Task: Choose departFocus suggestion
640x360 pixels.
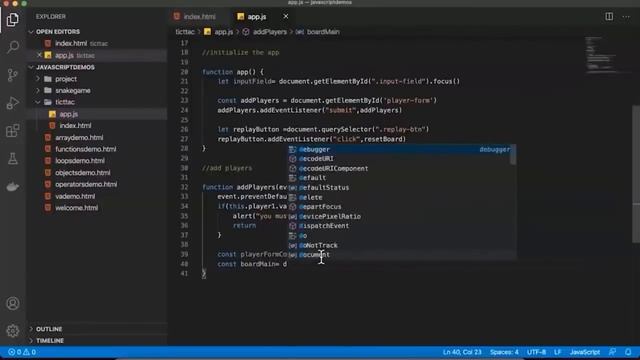Action: coord(399,207)
